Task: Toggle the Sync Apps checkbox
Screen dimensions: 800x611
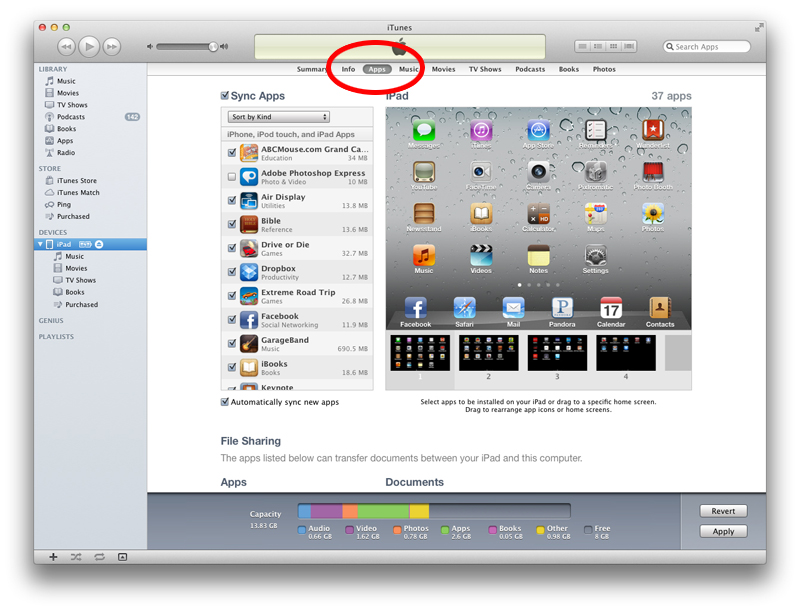Action: pyautogui.click(x=224, y=95)
